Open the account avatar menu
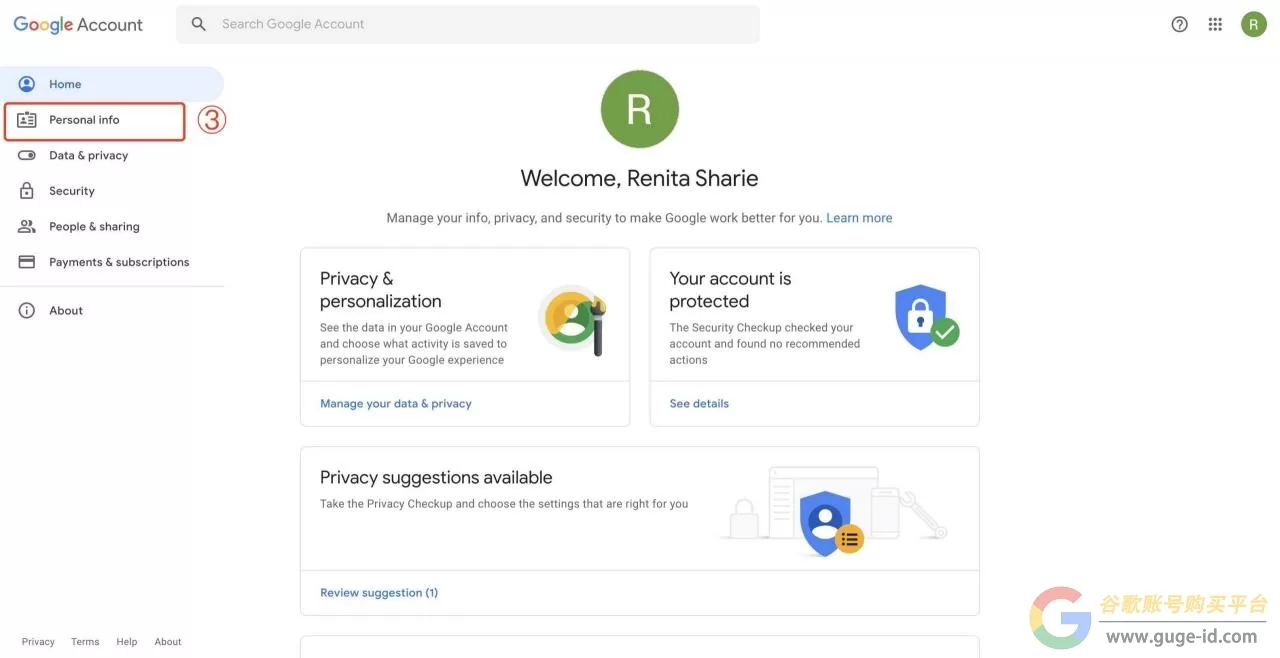The height and width of the screenshot is (658, 1280). 1254,24
